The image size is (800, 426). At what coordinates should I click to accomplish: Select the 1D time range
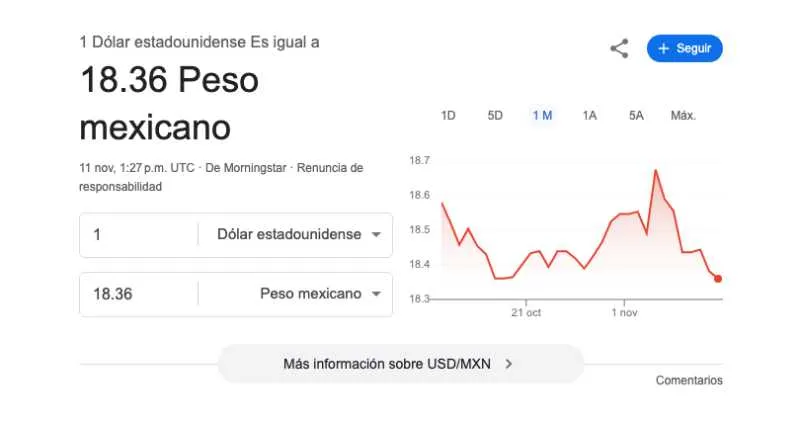(448, 115)
